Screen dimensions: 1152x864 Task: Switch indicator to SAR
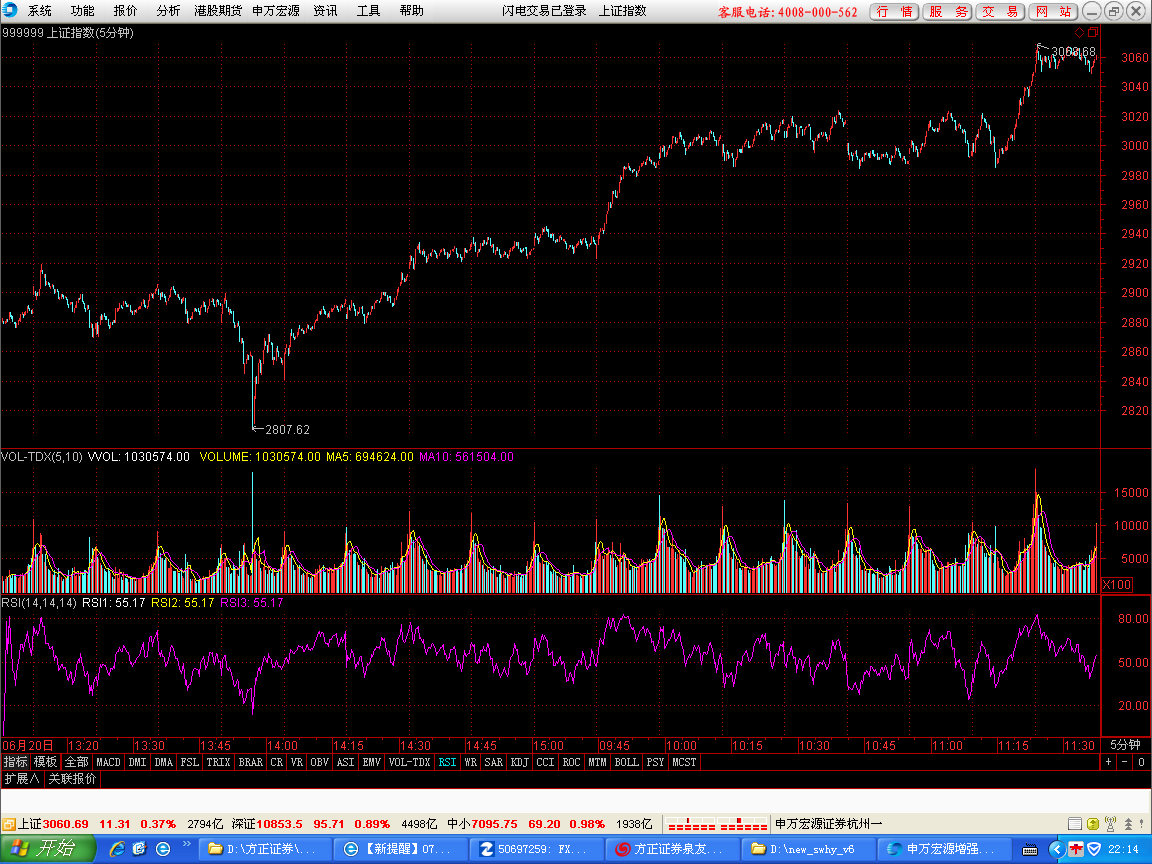pyautogui.click(x=494, y=762)
